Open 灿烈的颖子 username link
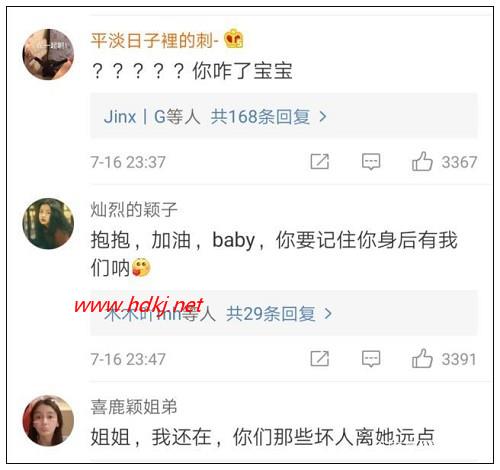This screenshot has width=500, height=470. (134, 210)
